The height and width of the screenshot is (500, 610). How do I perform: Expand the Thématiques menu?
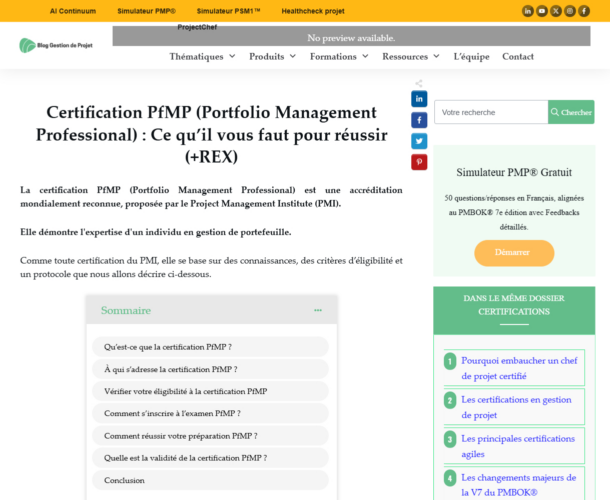(202, 57)
